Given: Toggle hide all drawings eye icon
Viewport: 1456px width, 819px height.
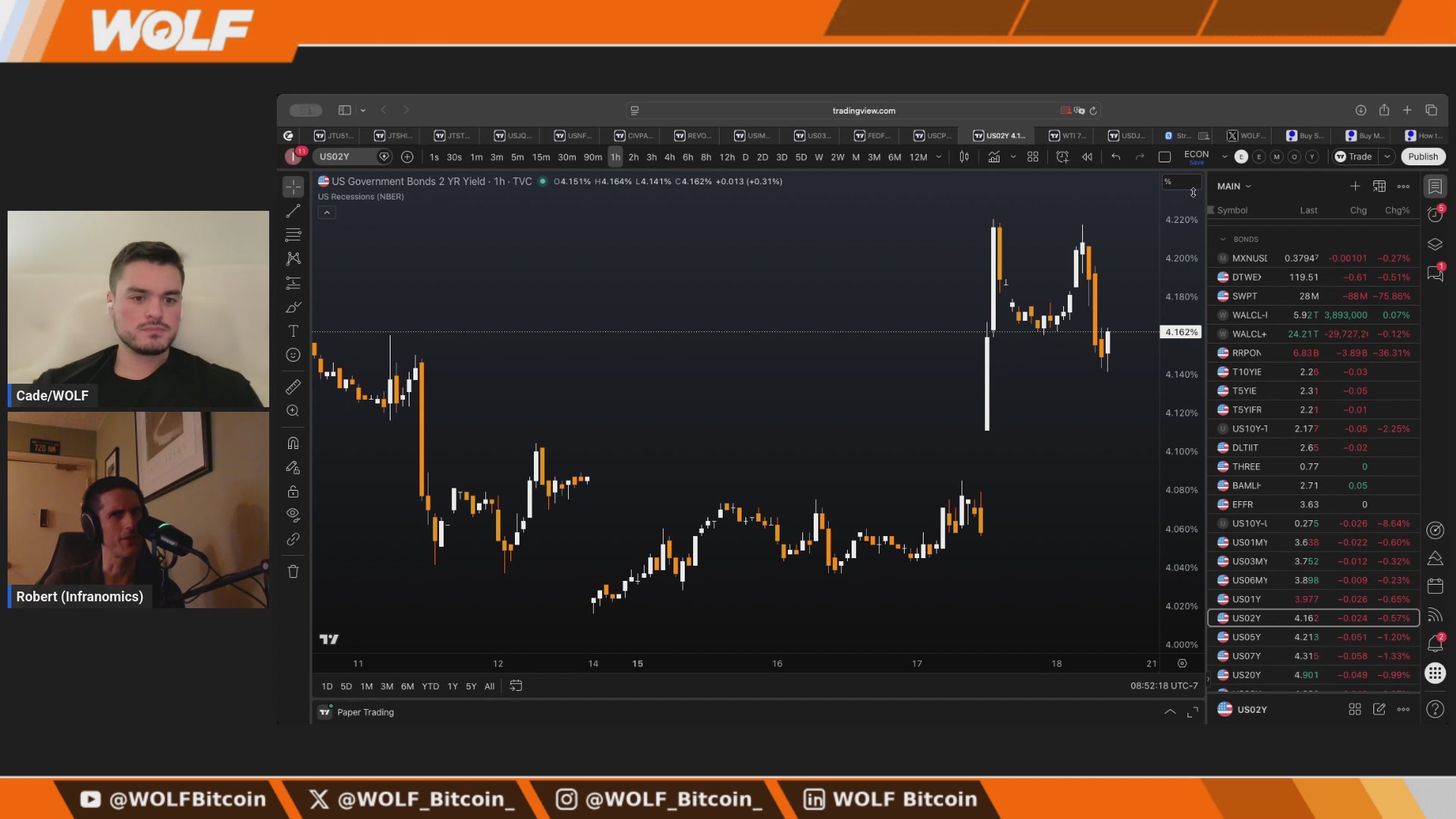Looking at the screenshot, I should (x=293, y=515).
